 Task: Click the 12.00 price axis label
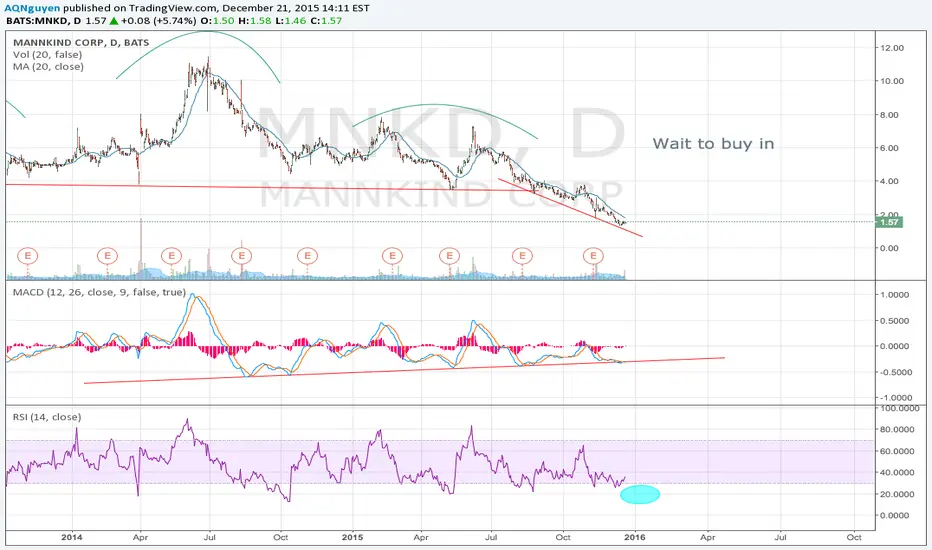pyautogui.click(x=893, y=48)
